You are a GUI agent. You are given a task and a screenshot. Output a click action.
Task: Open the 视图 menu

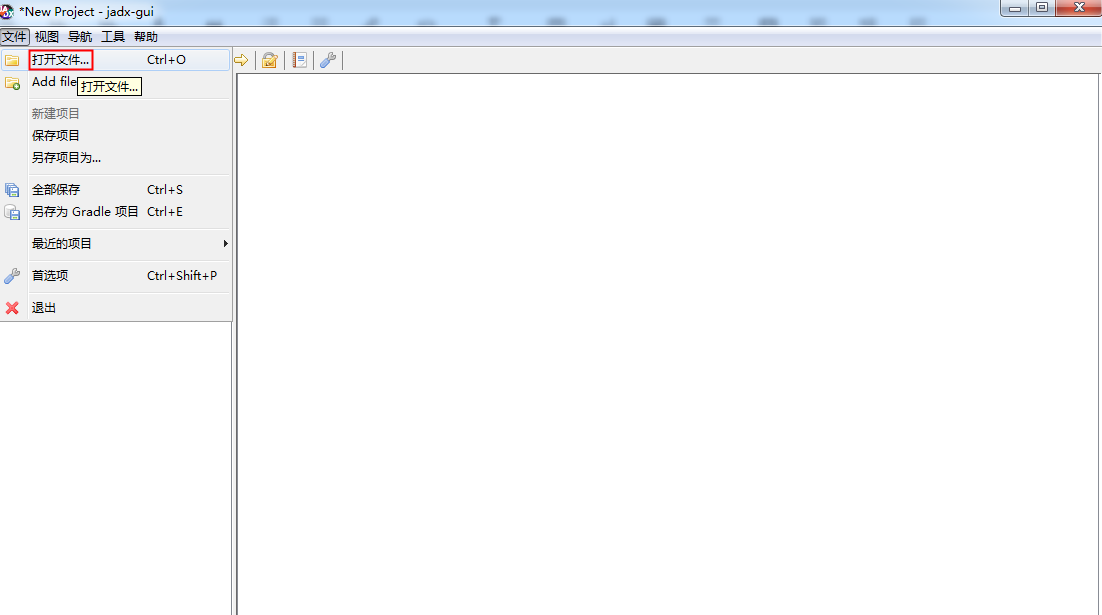pyautogui.click(x=45, y=36)
